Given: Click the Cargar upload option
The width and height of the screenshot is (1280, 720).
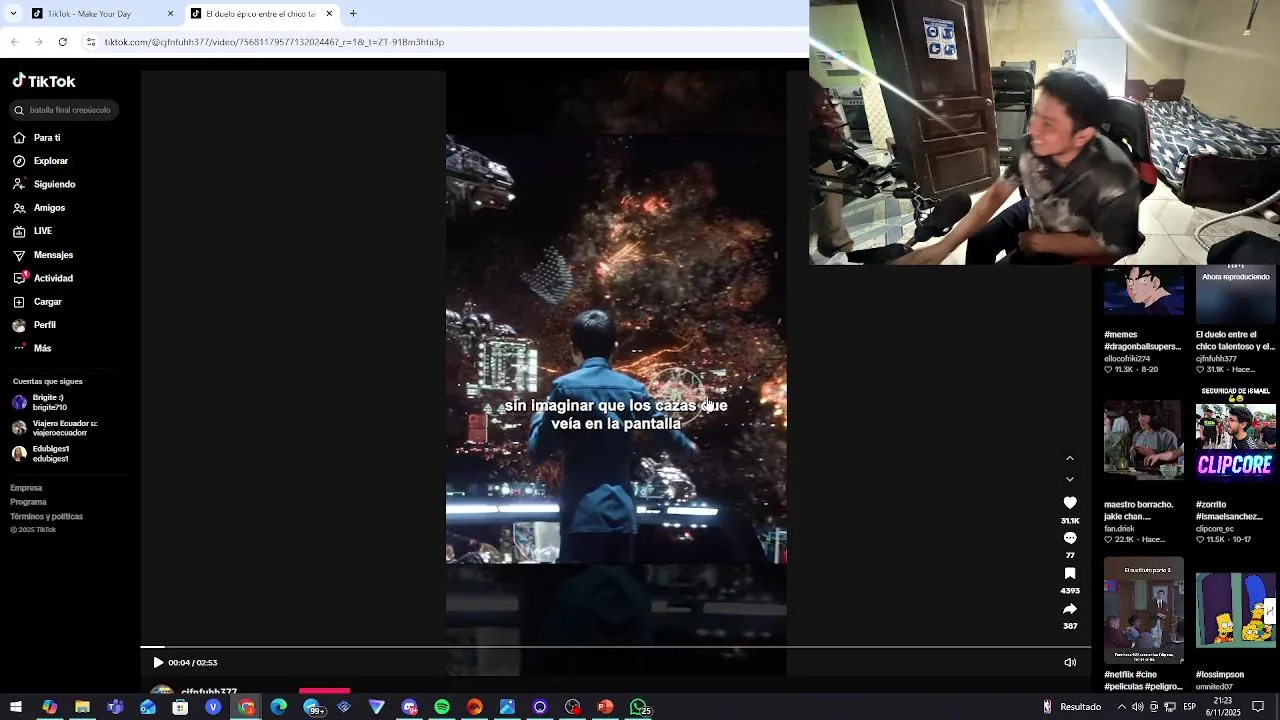Looking at the screenshot, I should click(38, 302).
